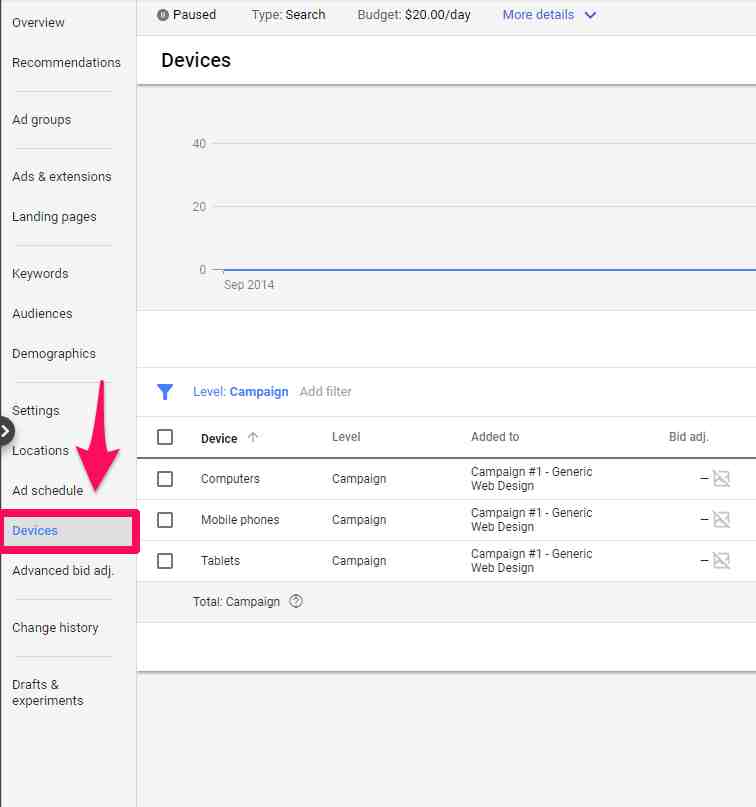Screen dimensions: 756x807
Task: Open Ad schedule from the sidebar
Action: click(x=47, y=491)
